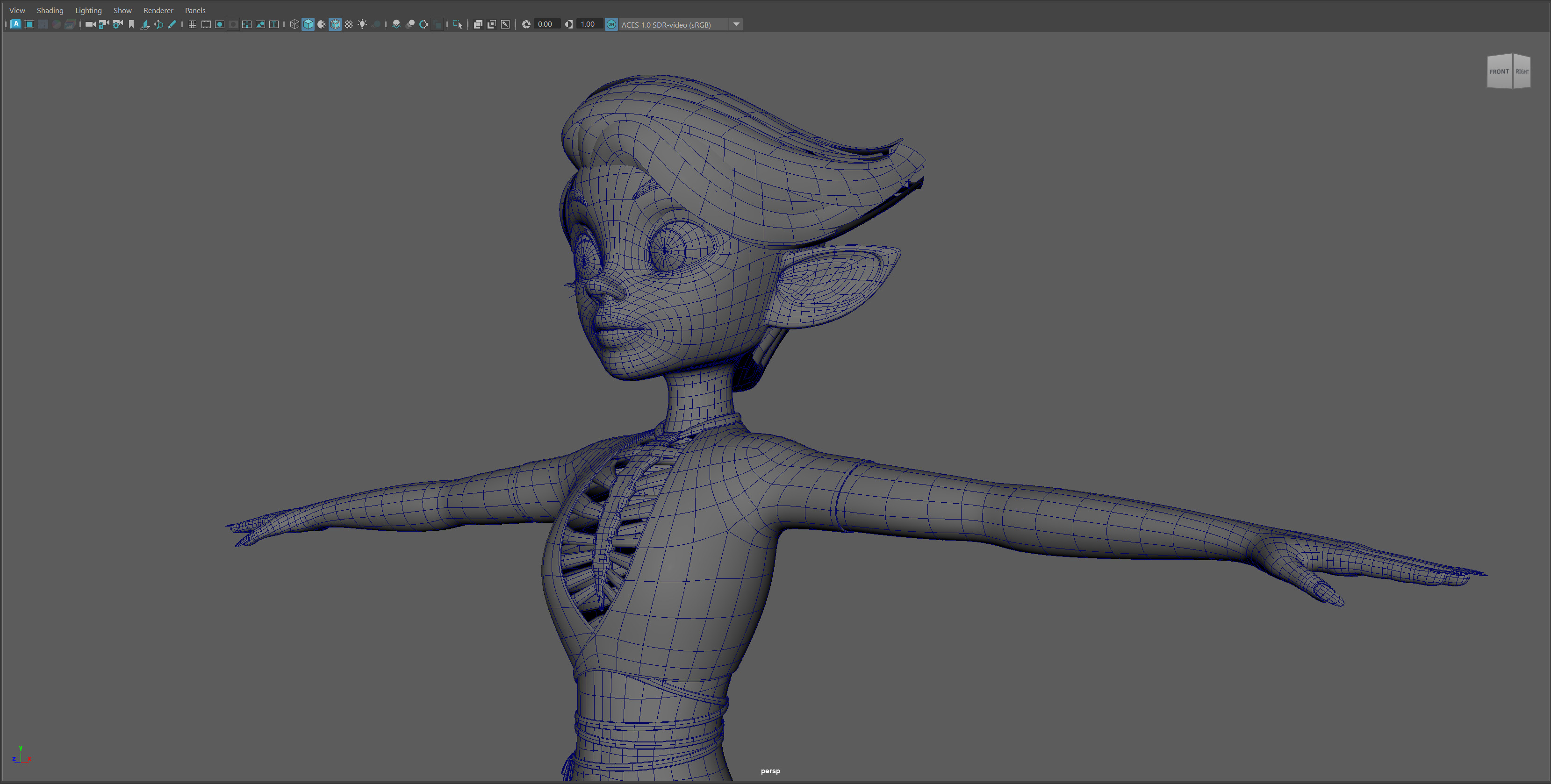This screenshot has width=1551, height=784.
Task: Toggle the Film Gate icon
Action: point(206,24)
